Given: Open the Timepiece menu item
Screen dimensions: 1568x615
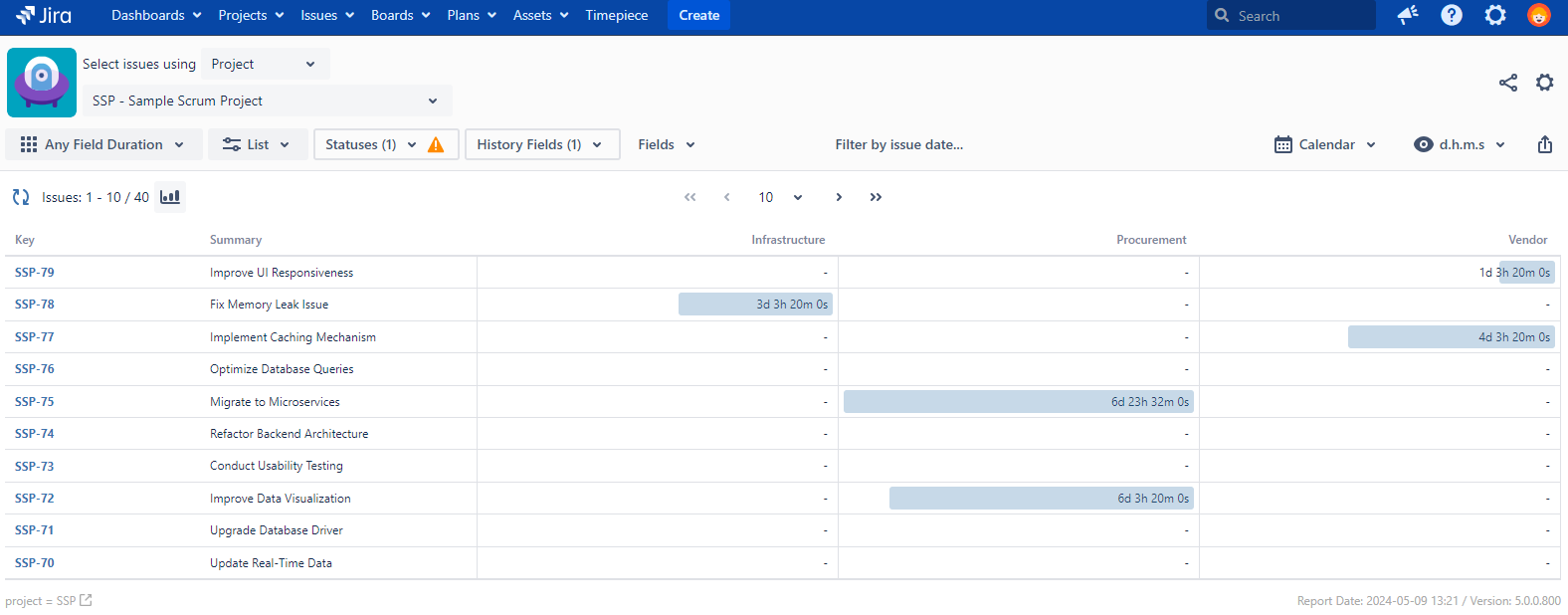Looking at the screenshot, I should click(616, 15).
